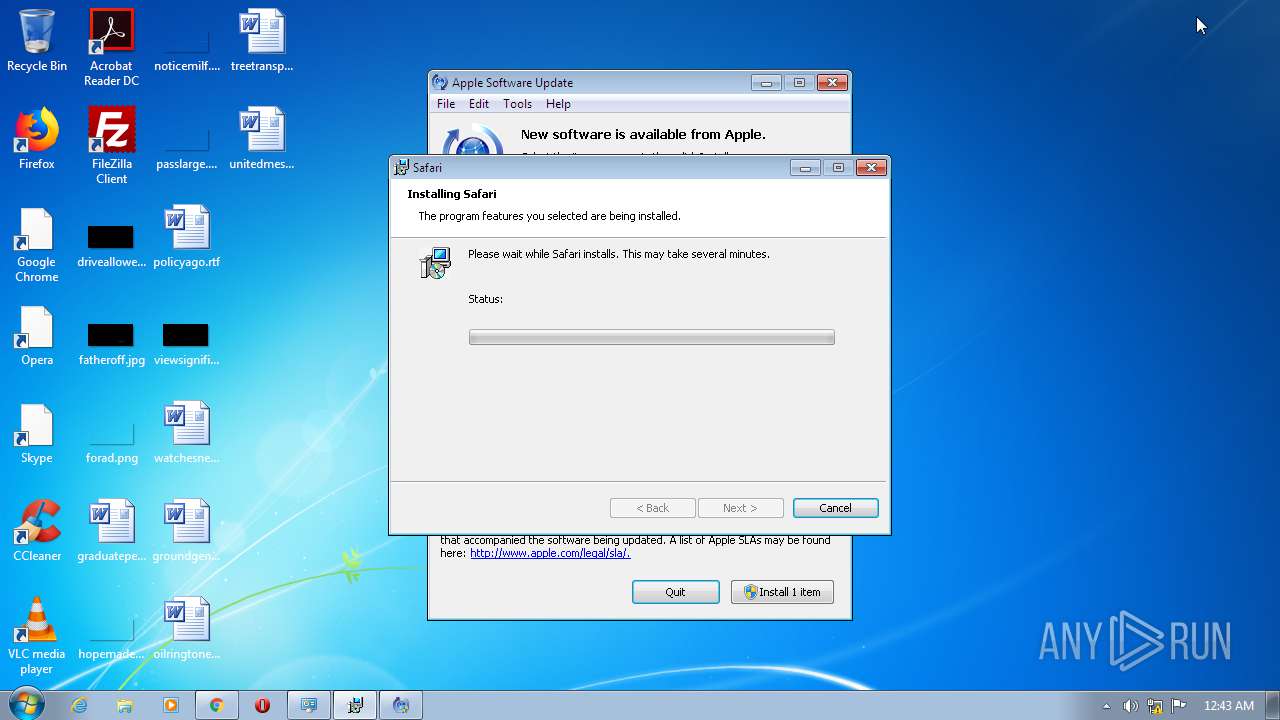
Task: Select the policyago.rtf document
Action: point(186,237)
